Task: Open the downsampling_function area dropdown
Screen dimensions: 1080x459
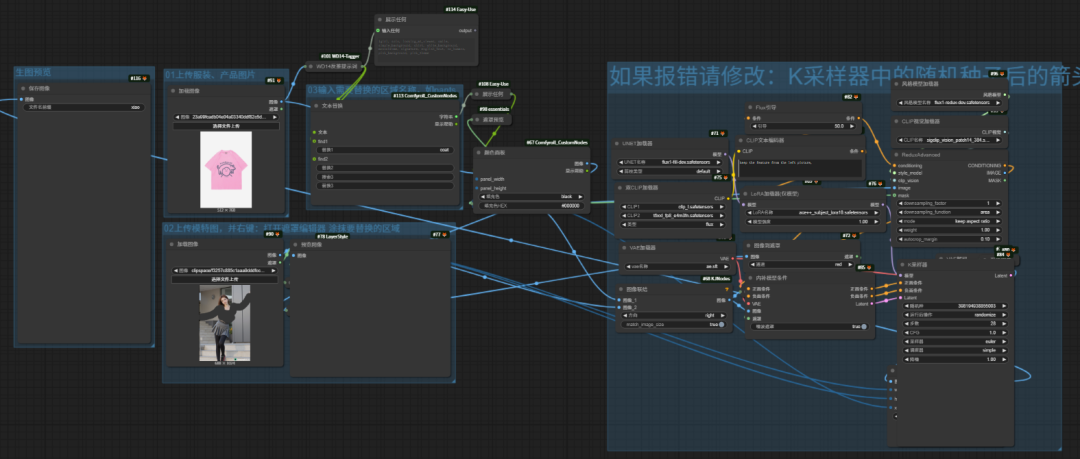Action: (948, 212)
